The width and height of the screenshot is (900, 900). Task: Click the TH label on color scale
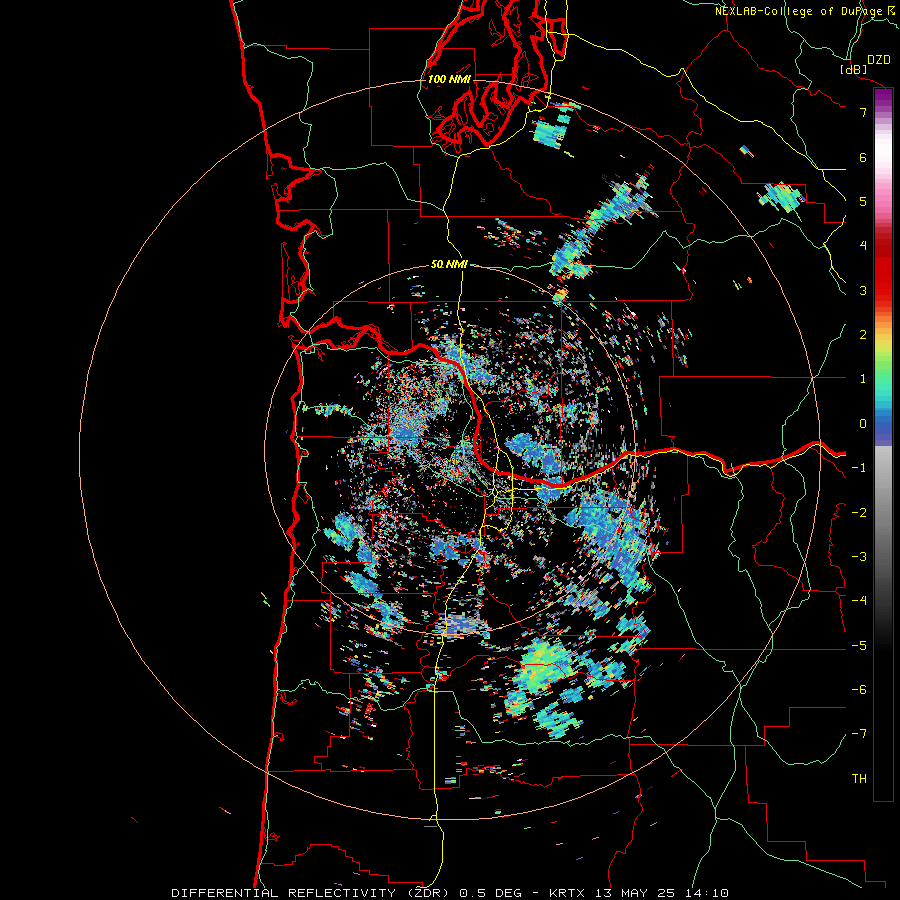tap(859, 779)
